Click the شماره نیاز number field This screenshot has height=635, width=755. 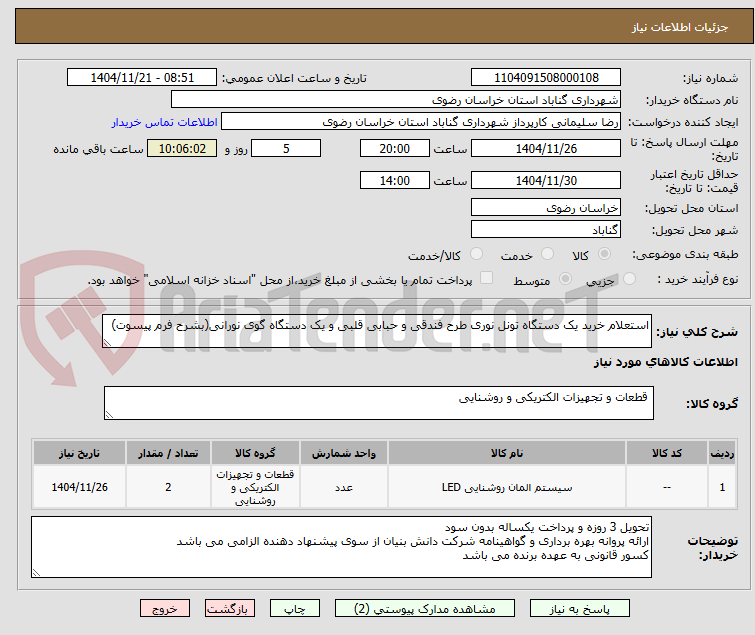[546, 78]
